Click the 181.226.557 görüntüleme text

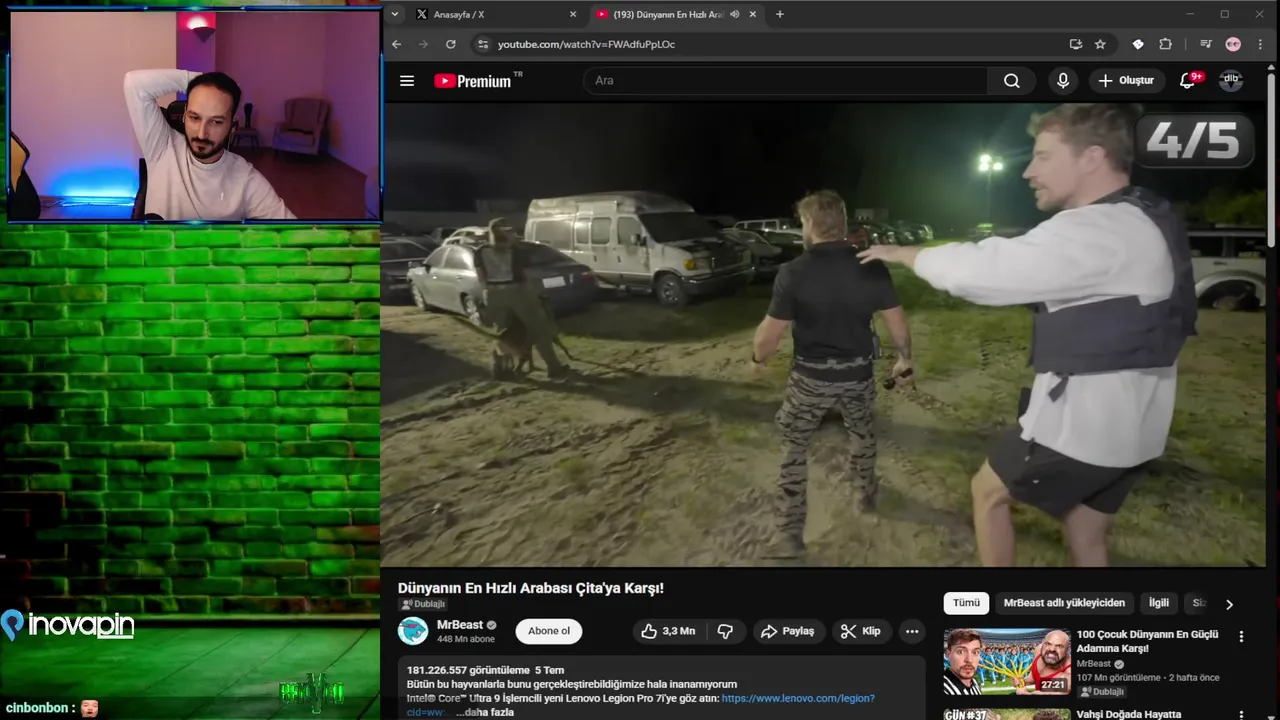(x=468, y=670)
